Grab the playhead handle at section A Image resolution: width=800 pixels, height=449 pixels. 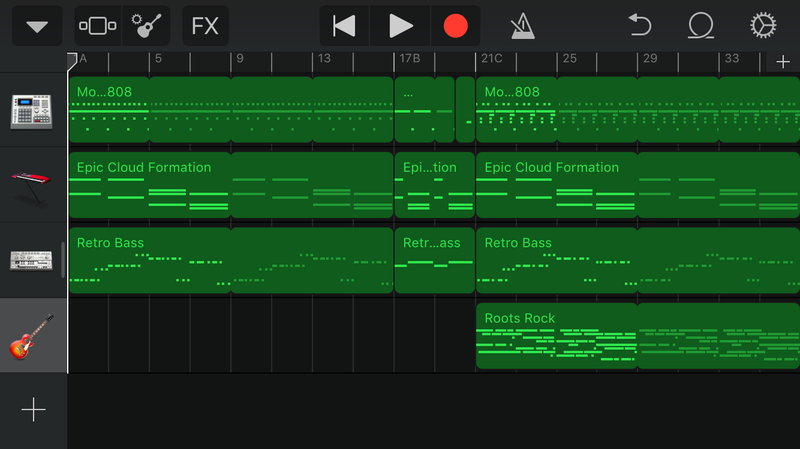point(72,61)
